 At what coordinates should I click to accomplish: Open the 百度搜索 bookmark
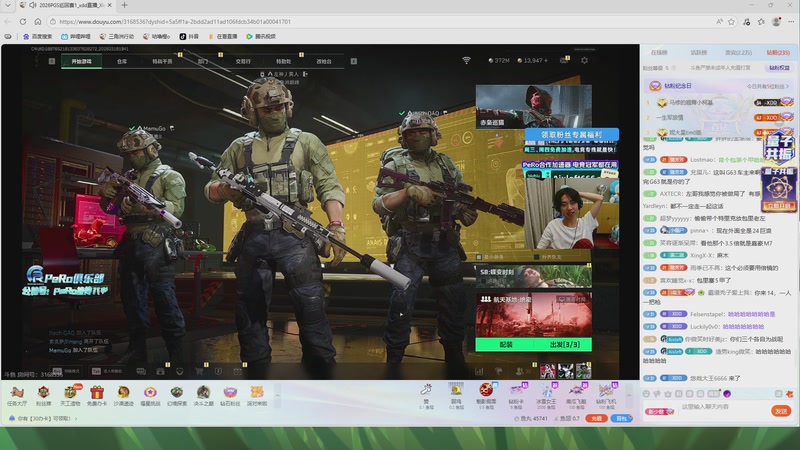point(37,36)
